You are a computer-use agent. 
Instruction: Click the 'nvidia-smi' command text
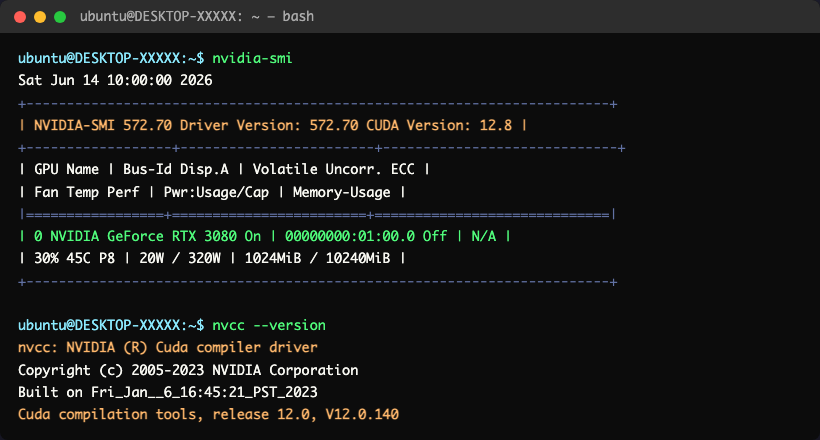pos(252,58)
